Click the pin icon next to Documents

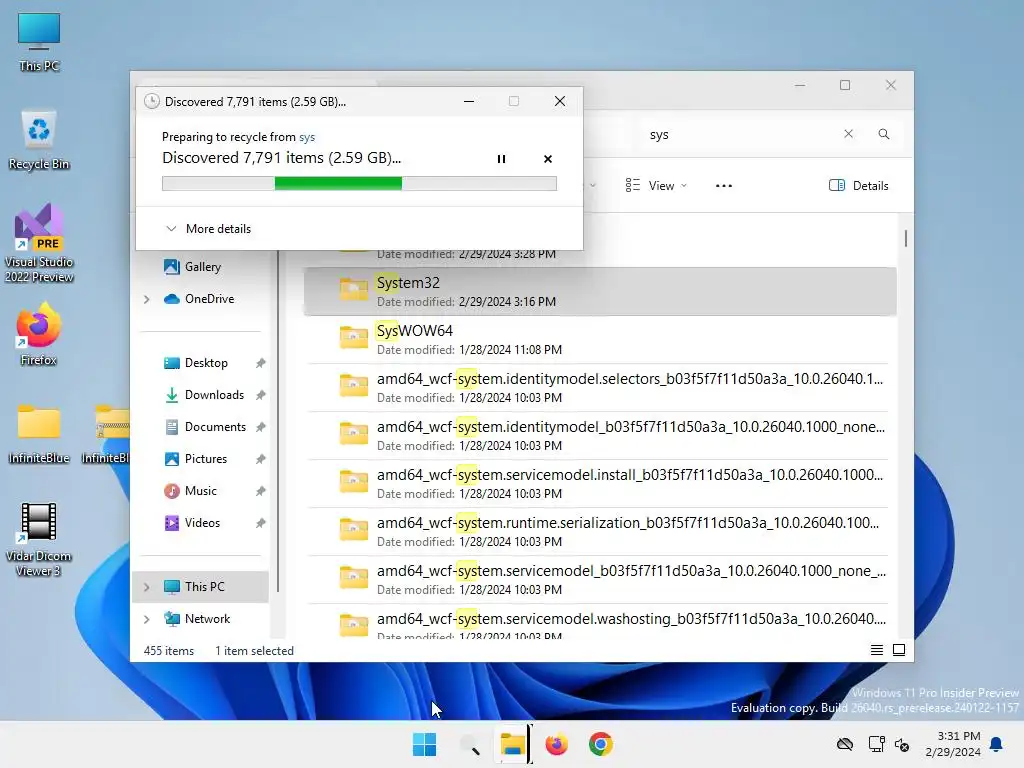pyautogui.click(x=261, y=427)
